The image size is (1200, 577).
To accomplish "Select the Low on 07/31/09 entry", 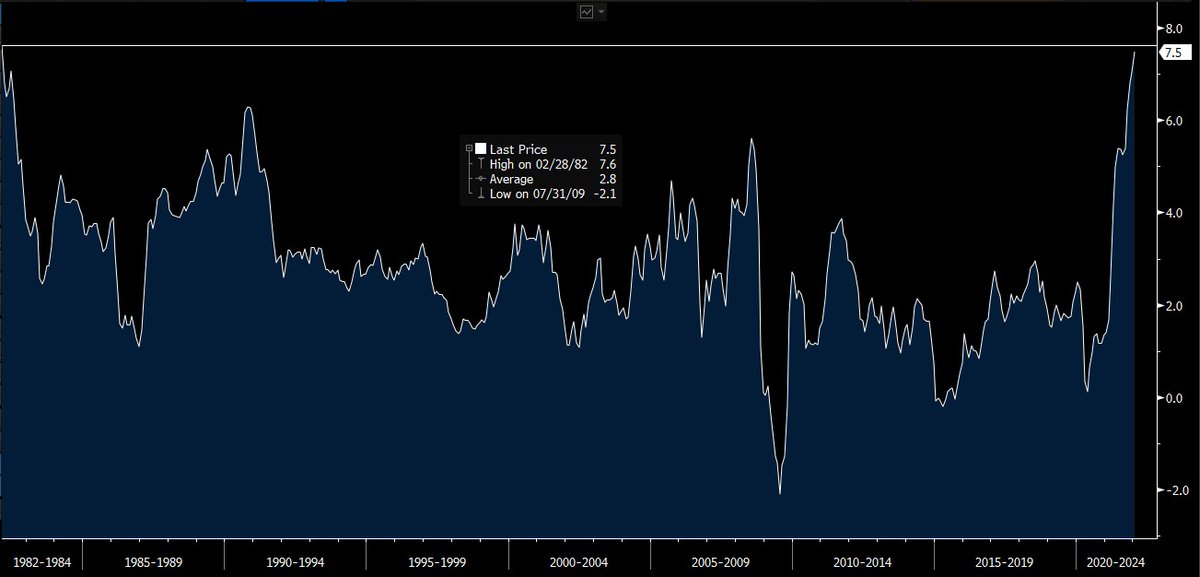I will click(x=537, y=194).
